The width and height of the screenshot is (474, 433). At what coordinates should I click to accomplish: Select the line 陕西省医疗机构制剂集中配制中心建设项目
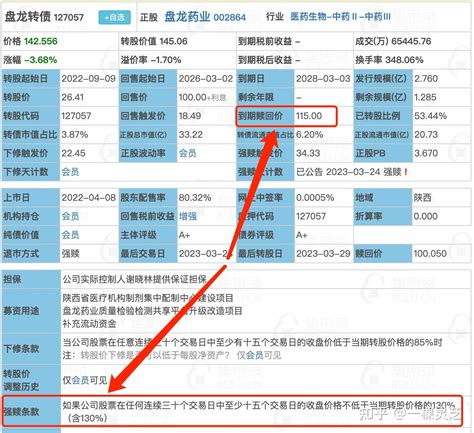[148, 298]
